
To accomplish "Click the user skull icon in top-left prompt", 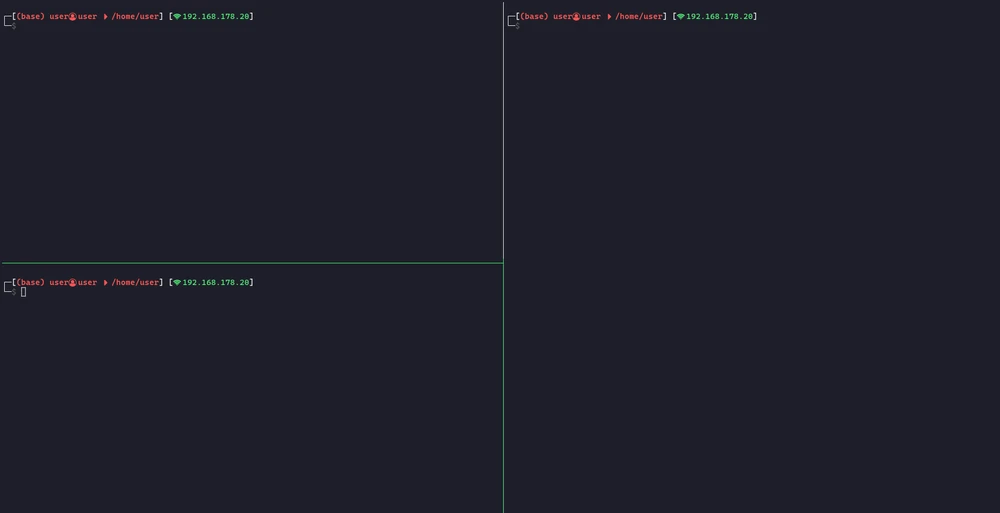I will click(x=73, y=17).
